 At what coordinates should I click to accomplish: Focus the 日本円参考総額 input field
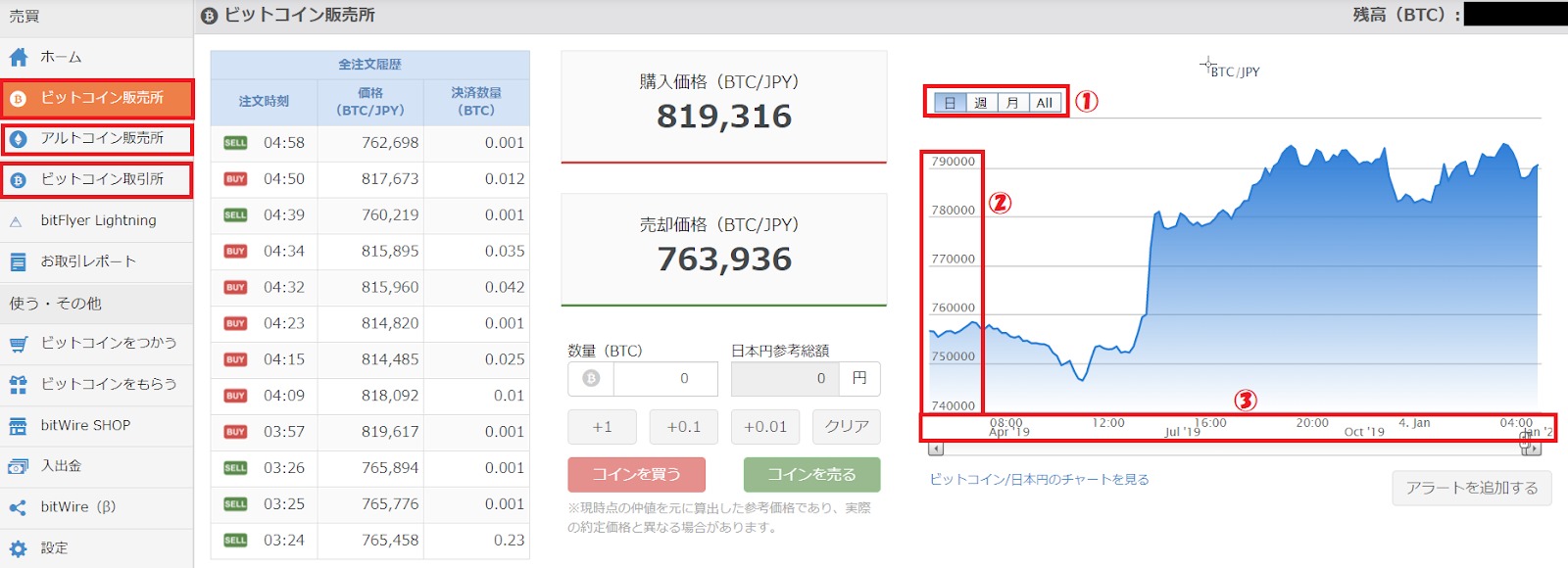point(784,379)
